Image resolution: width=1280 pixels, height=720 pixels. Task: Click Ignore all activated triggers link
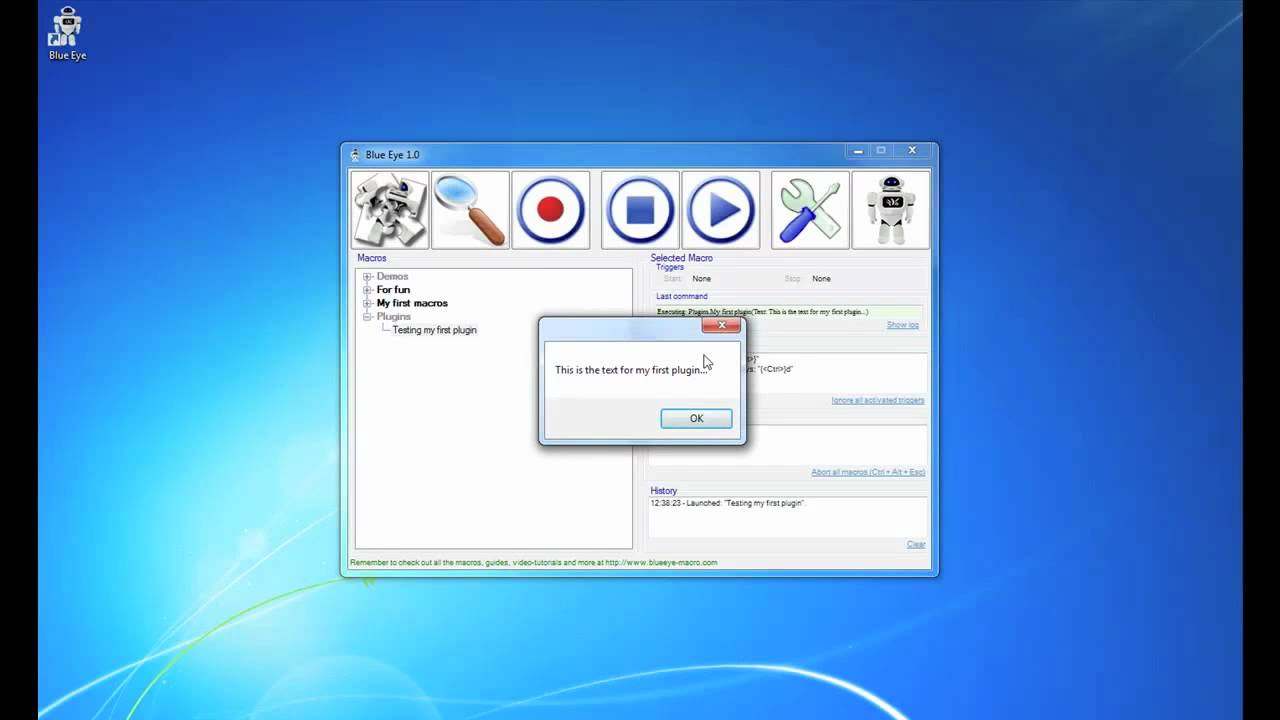click(x=877, y=400)
